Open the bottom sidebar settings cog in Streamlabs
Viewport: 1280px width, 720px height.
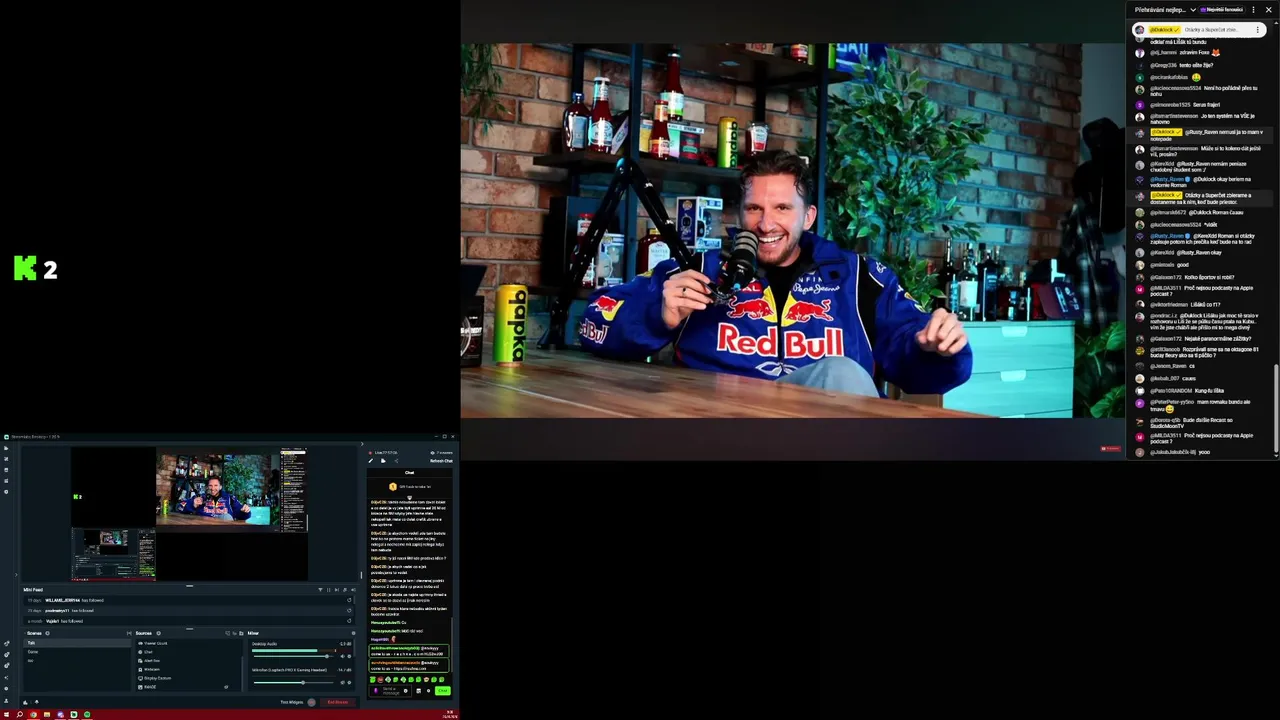[6, 688]
